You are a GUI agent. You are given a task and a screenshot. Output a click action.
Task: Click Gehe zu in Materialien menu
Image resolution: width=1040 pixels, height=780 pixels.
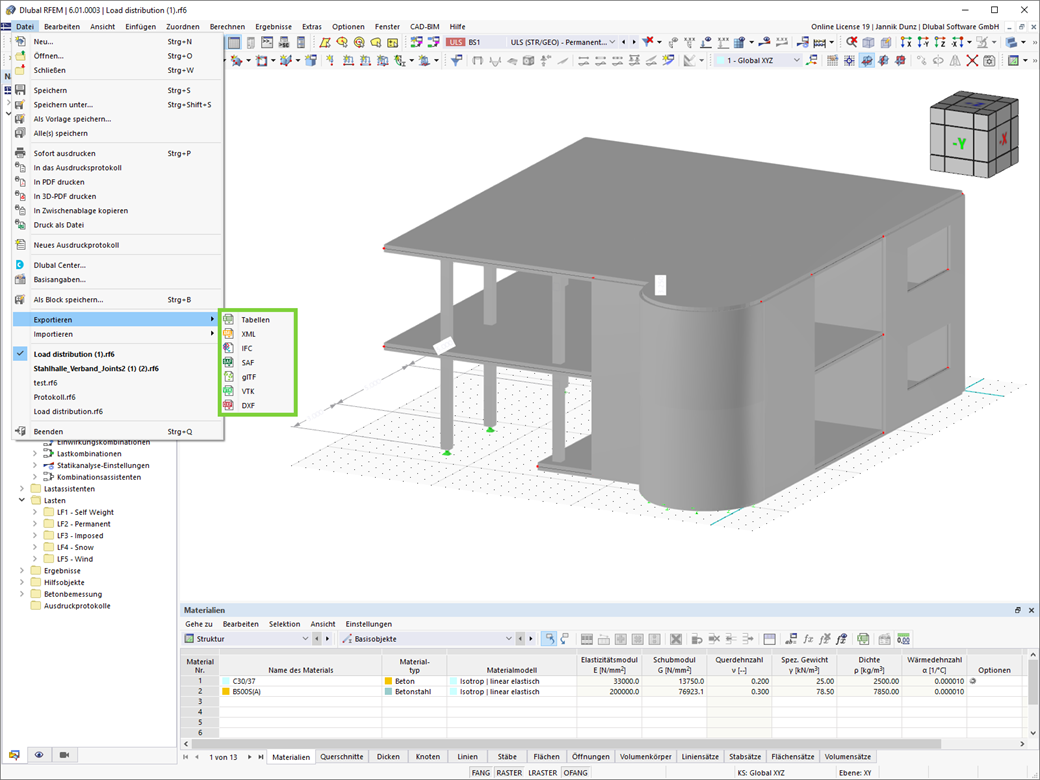click(x=199, y=624)
